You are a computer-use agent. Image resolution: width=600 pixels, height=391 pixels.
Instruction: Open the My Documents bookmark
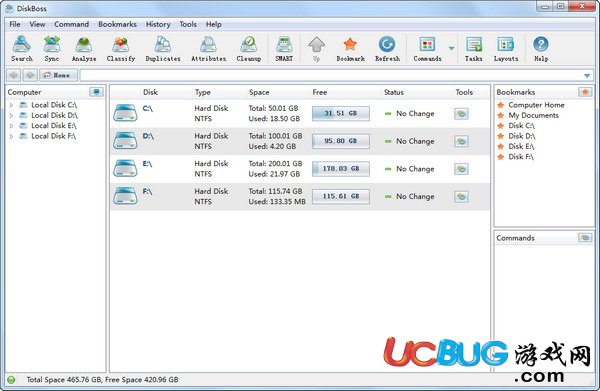[533, 115]
